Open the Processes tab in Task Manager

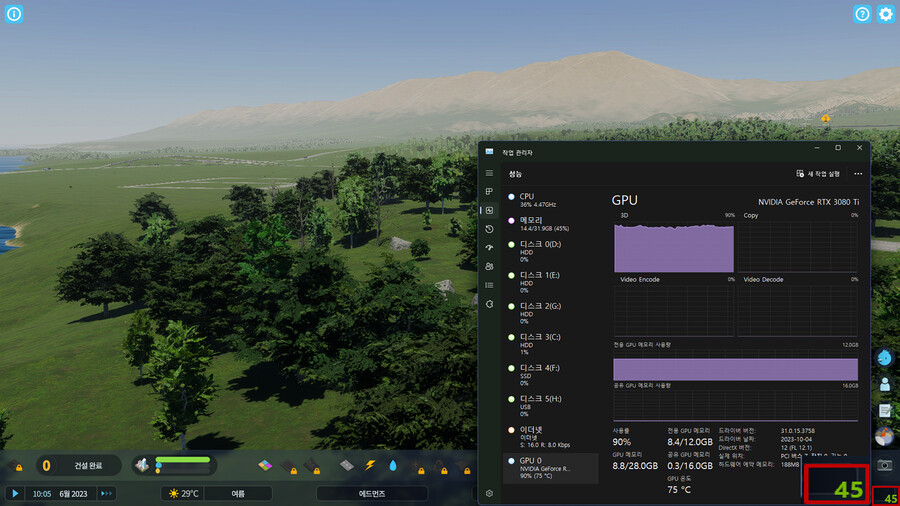(489, 191)
